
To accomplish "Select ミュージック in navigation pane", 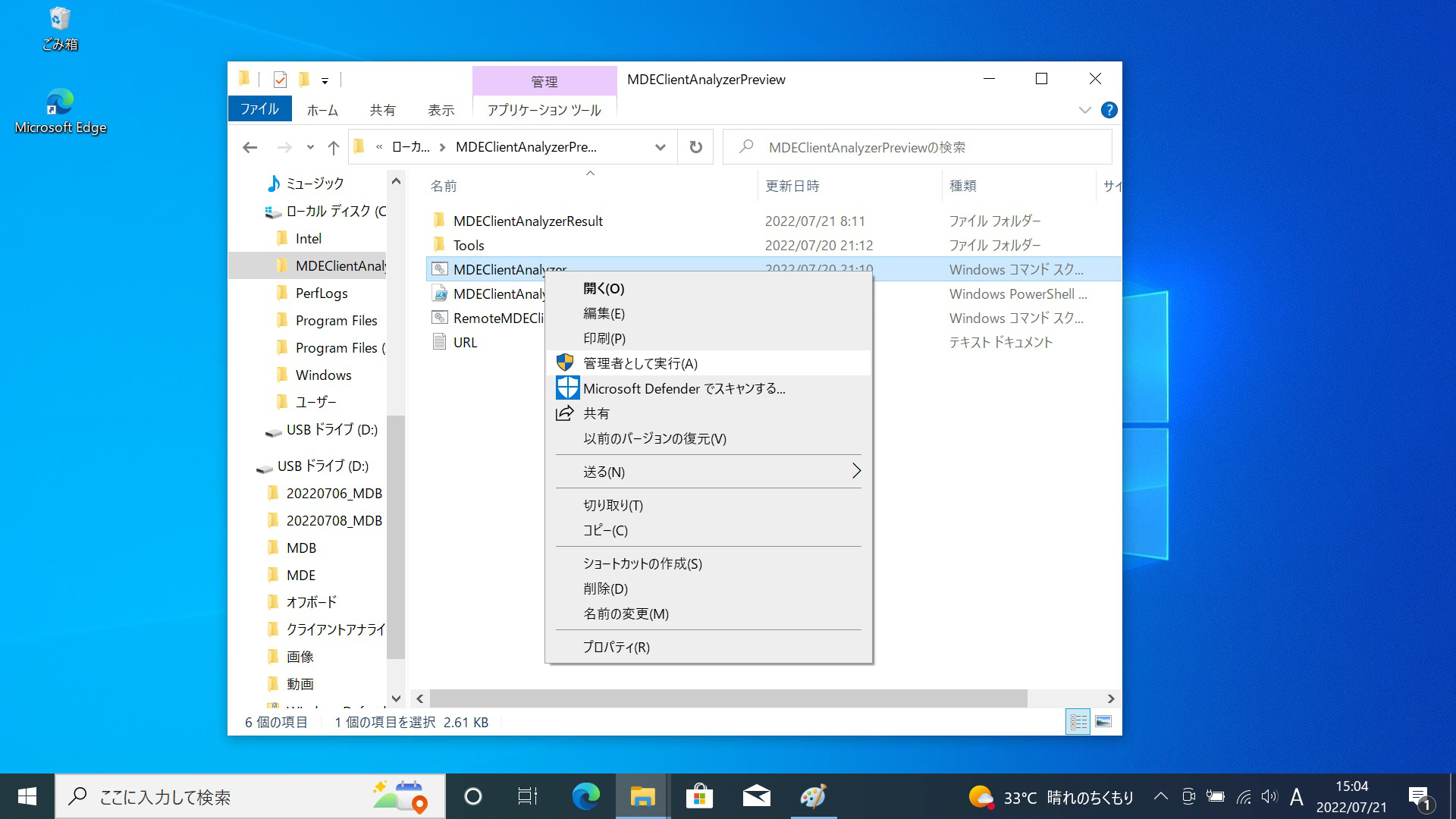I will 315,183.
